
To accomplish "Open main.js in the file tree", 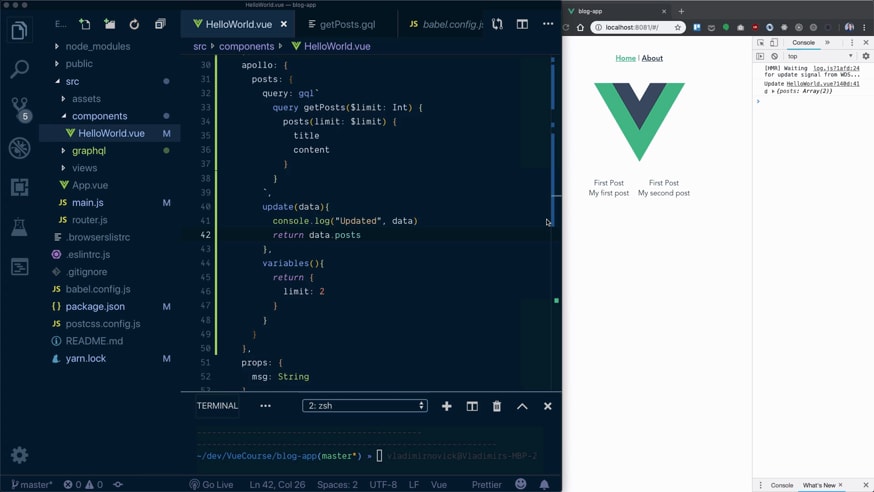I will click(88, 203).
